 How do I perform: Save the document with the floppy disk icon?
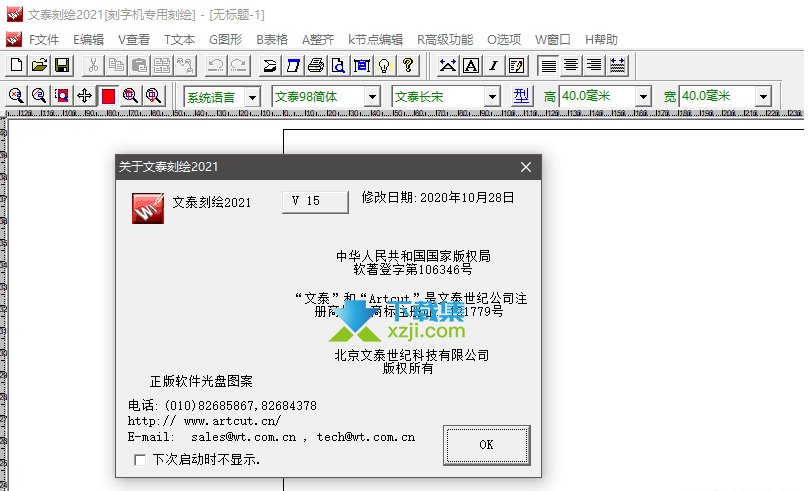[x=62, y=66]
